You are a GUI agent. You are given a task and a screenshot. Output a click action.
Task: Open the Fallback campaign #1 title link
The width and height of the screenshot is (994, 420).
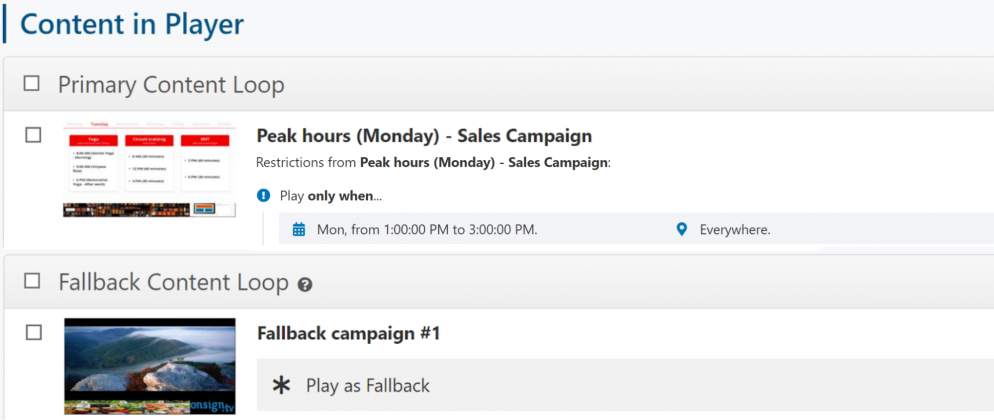349,333
